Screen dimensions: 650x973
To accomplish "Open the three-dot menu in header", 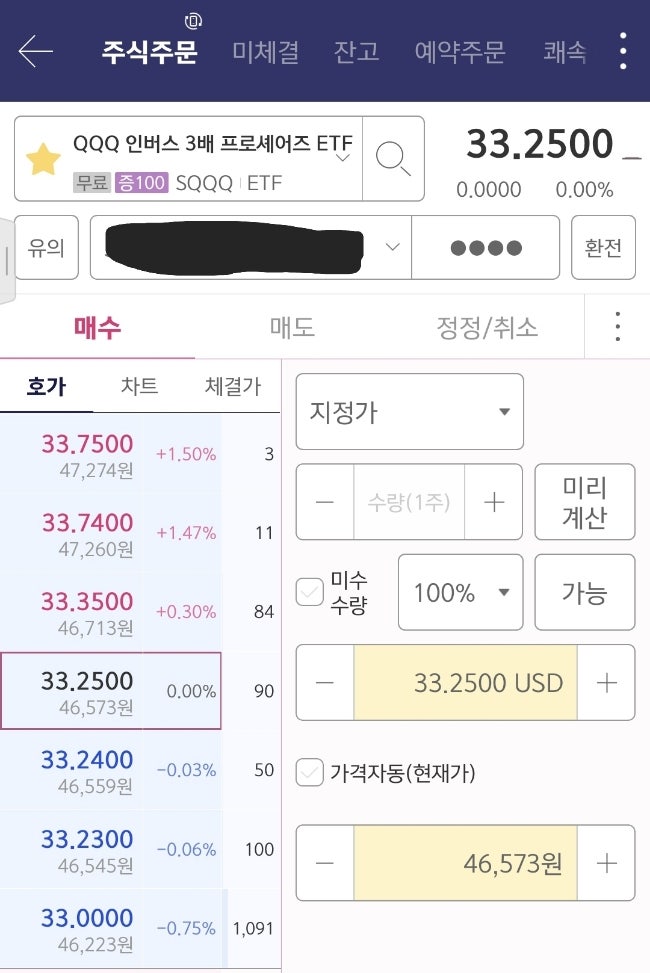I will 623,51.
